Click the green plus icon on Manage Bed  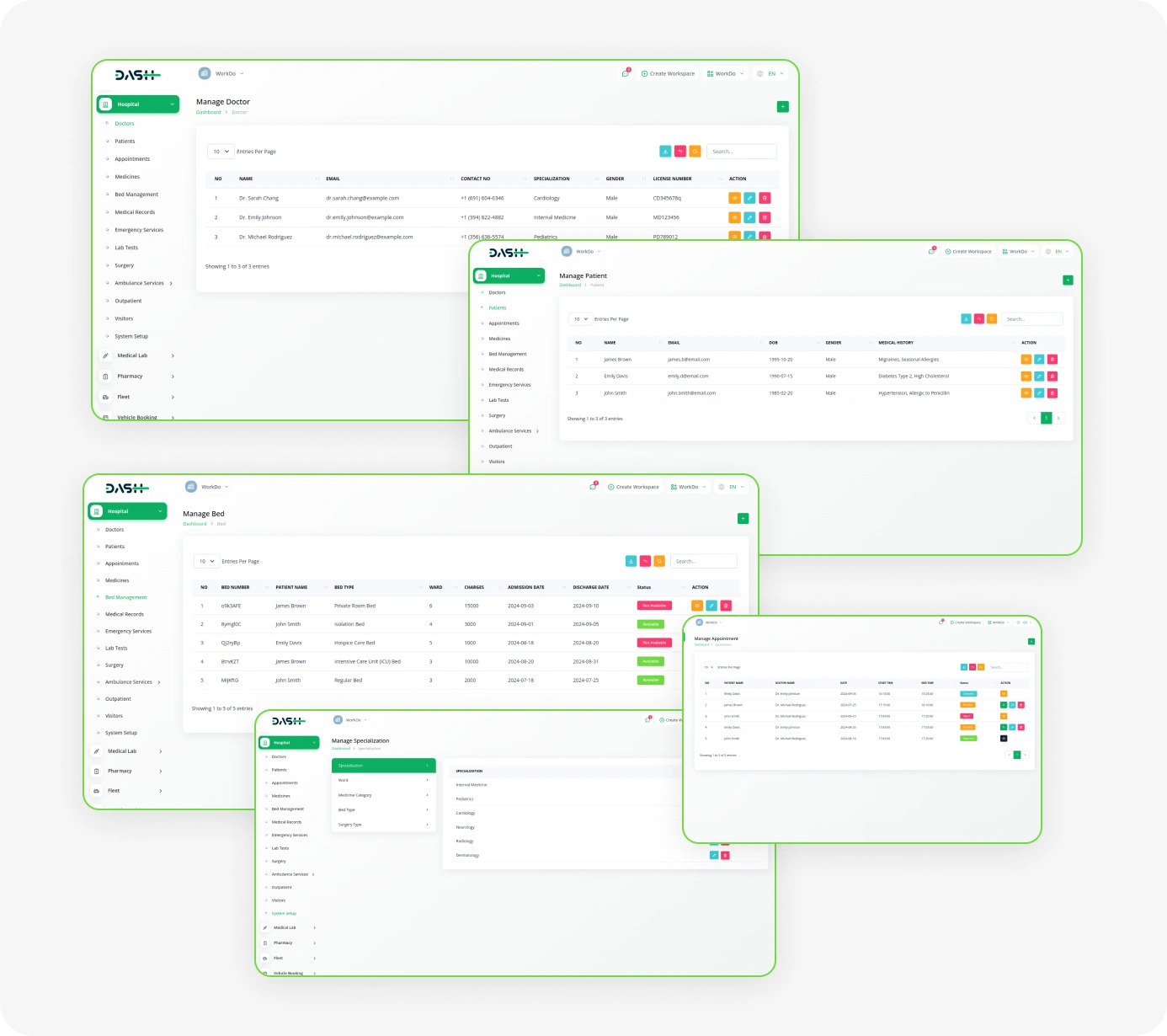tap(743, 519)
